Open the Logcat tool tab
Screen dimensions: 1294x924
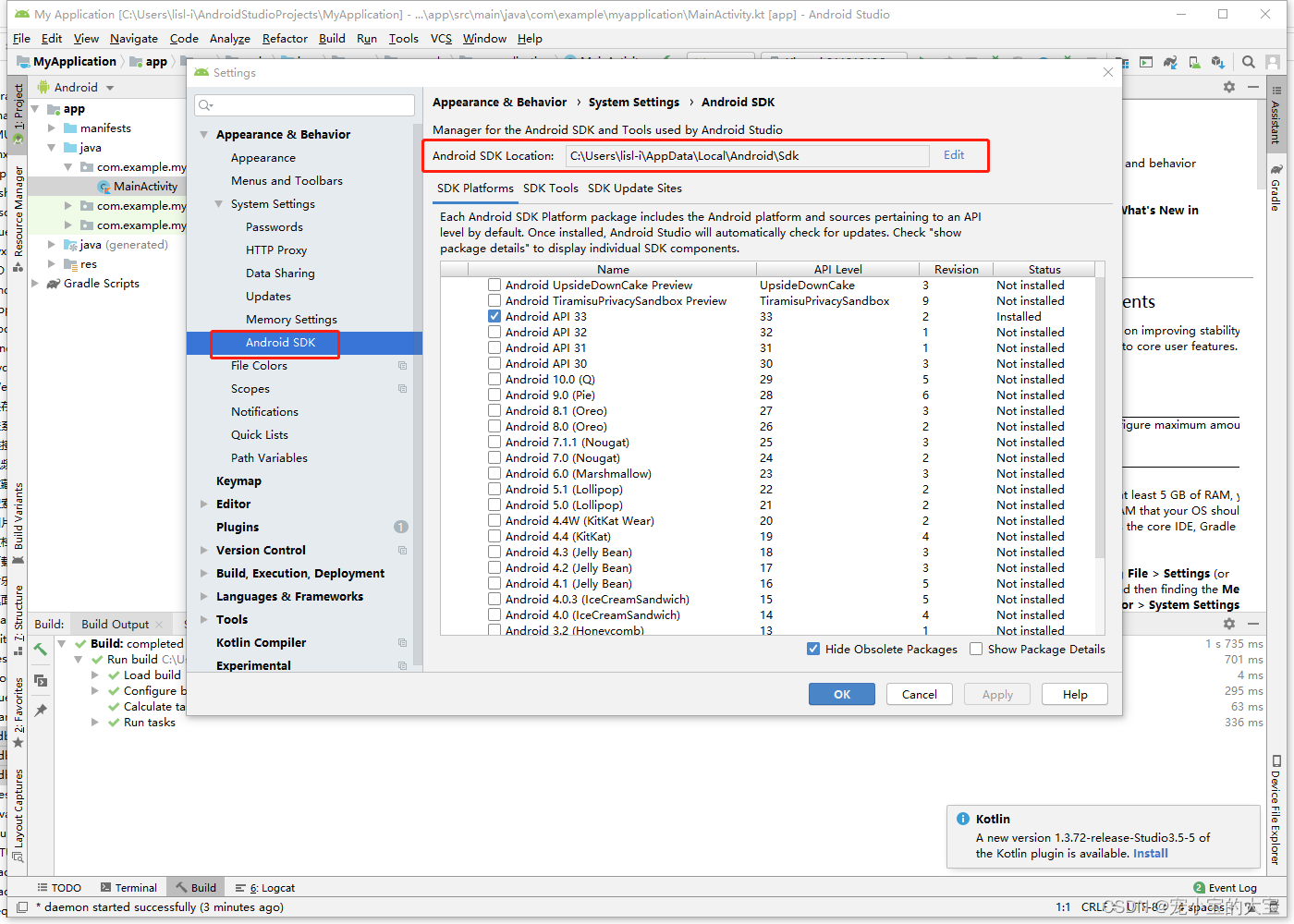tap(266, 888)
